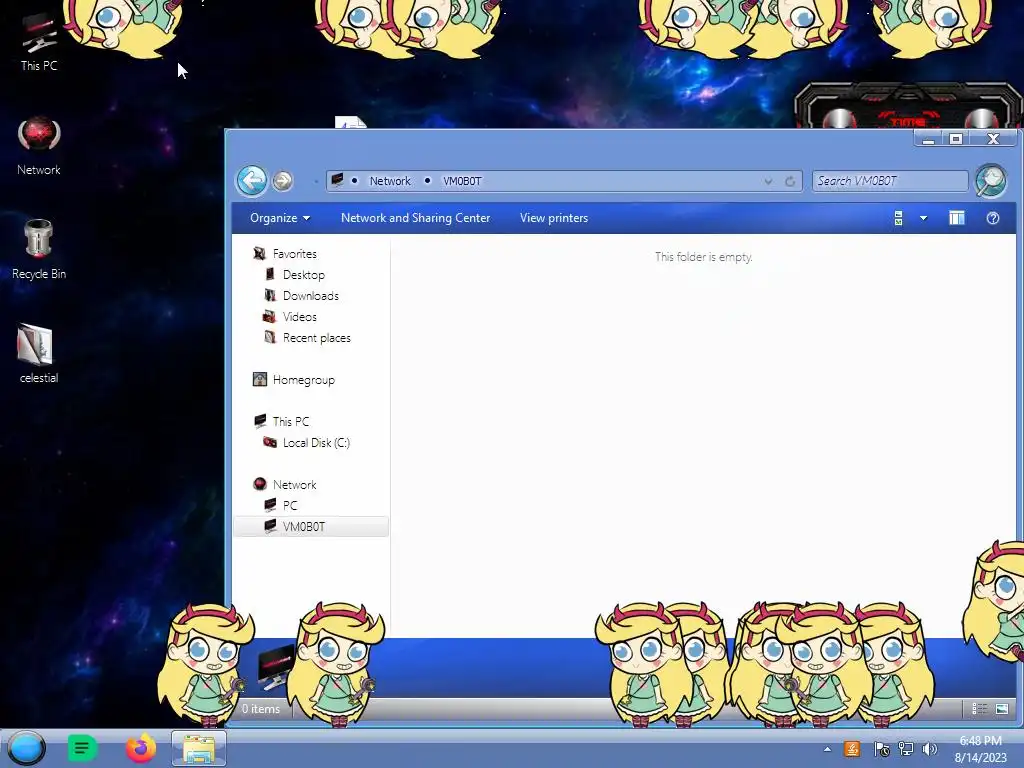The width and height of the screenshot is (1024, 768).
Task: Click View printers in toolbar
Action: point(554,218)
